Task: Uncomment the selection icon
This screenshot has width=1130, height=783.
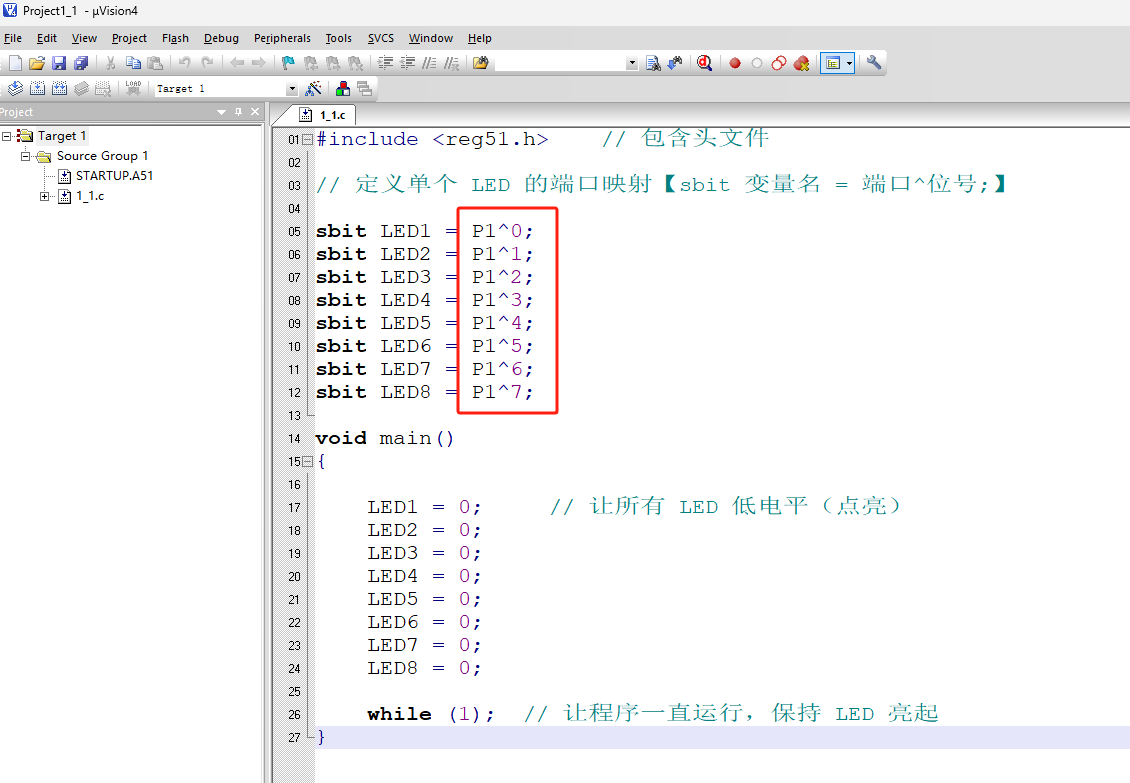Action: (451, 63)
